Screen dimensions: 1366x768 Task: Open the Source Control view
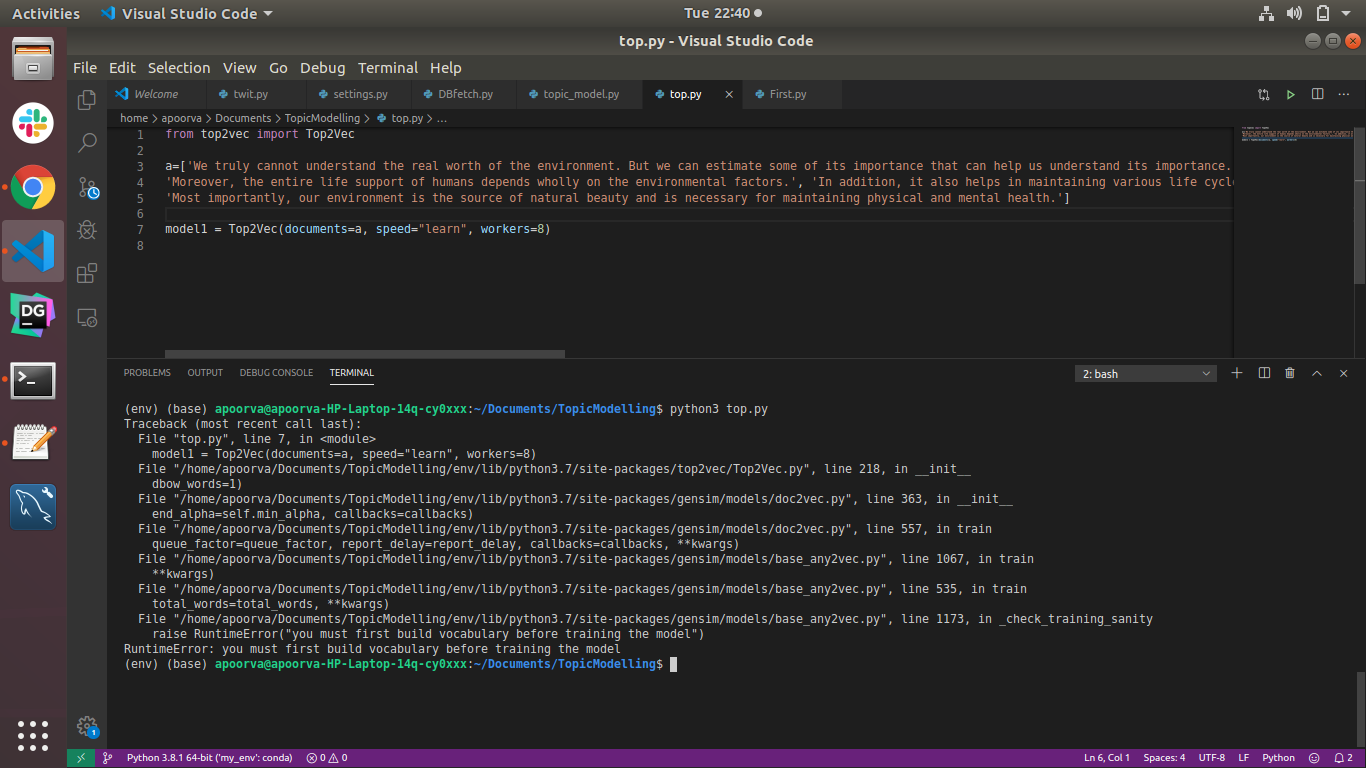pyautogui.click(x=87, y=187)
